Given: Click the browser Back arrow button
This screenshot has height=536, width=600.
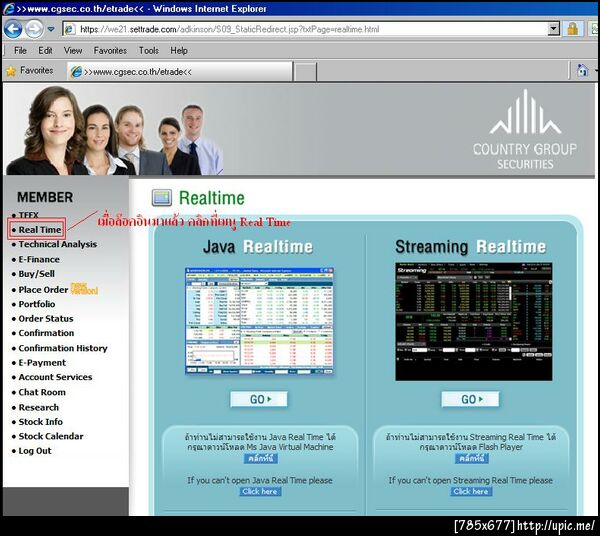Looking at the screenshot, I should coord(13,29).
